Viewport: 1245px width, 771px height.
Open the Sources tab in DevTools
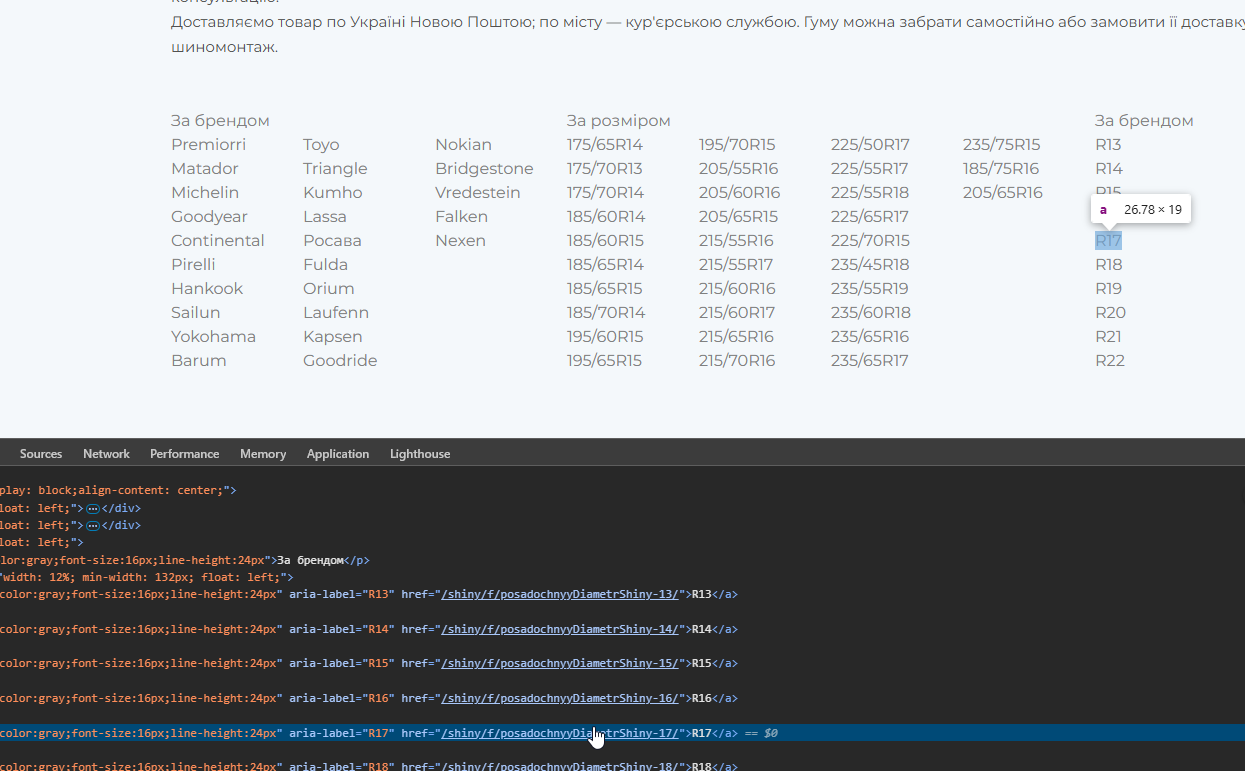click(x=41, y=454)
